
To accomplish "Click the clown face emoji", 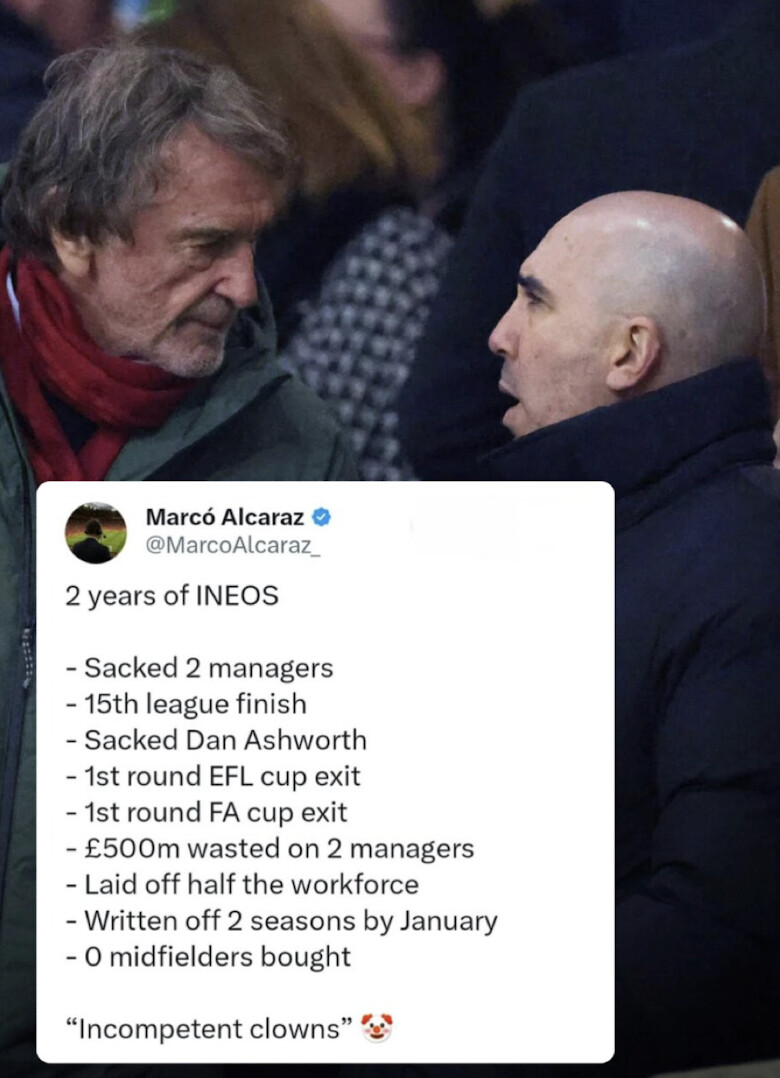I will pos(377,1028).
